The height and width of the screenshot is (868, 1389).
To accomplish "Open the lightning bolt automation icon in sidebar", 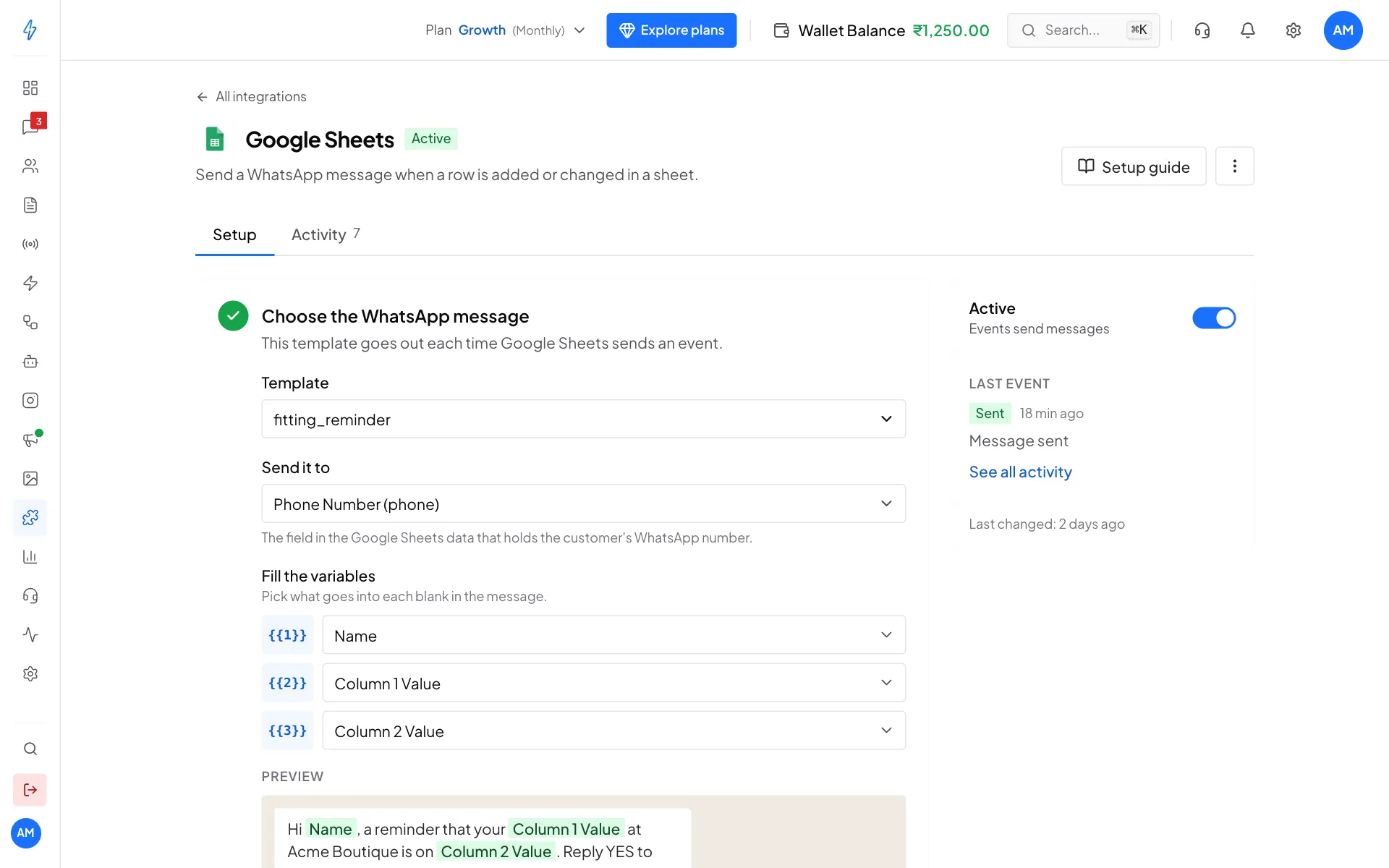I will point(30,283).
